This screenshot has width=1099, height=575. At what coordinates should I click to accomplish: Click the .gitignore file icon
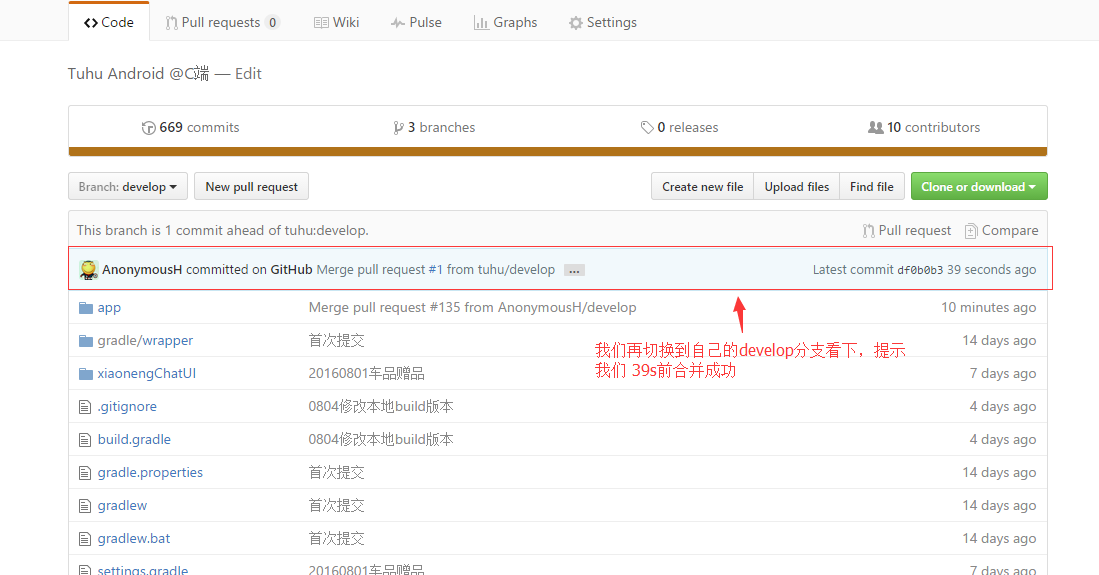pos(85,407)
